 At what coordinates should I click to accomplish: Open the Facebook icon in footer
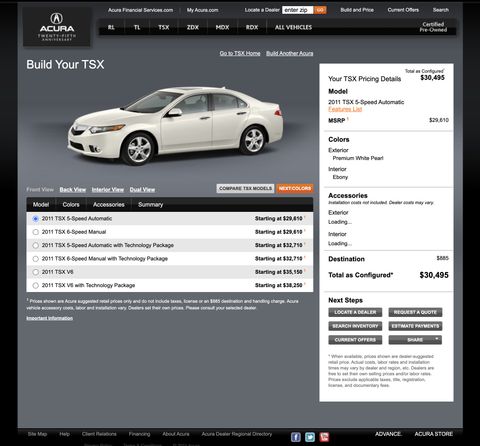[x=296, y=437]
